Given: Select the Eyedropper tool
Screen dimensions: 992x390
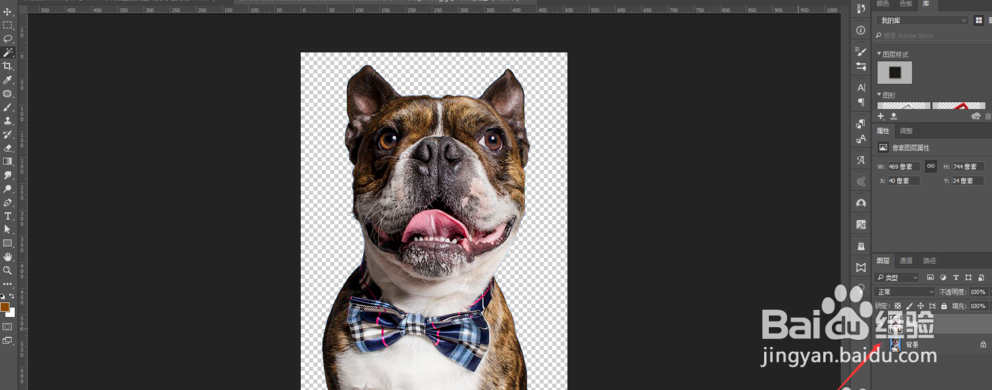Looking at the screenshot, I should pyautogui.click(x=8, y=80).
